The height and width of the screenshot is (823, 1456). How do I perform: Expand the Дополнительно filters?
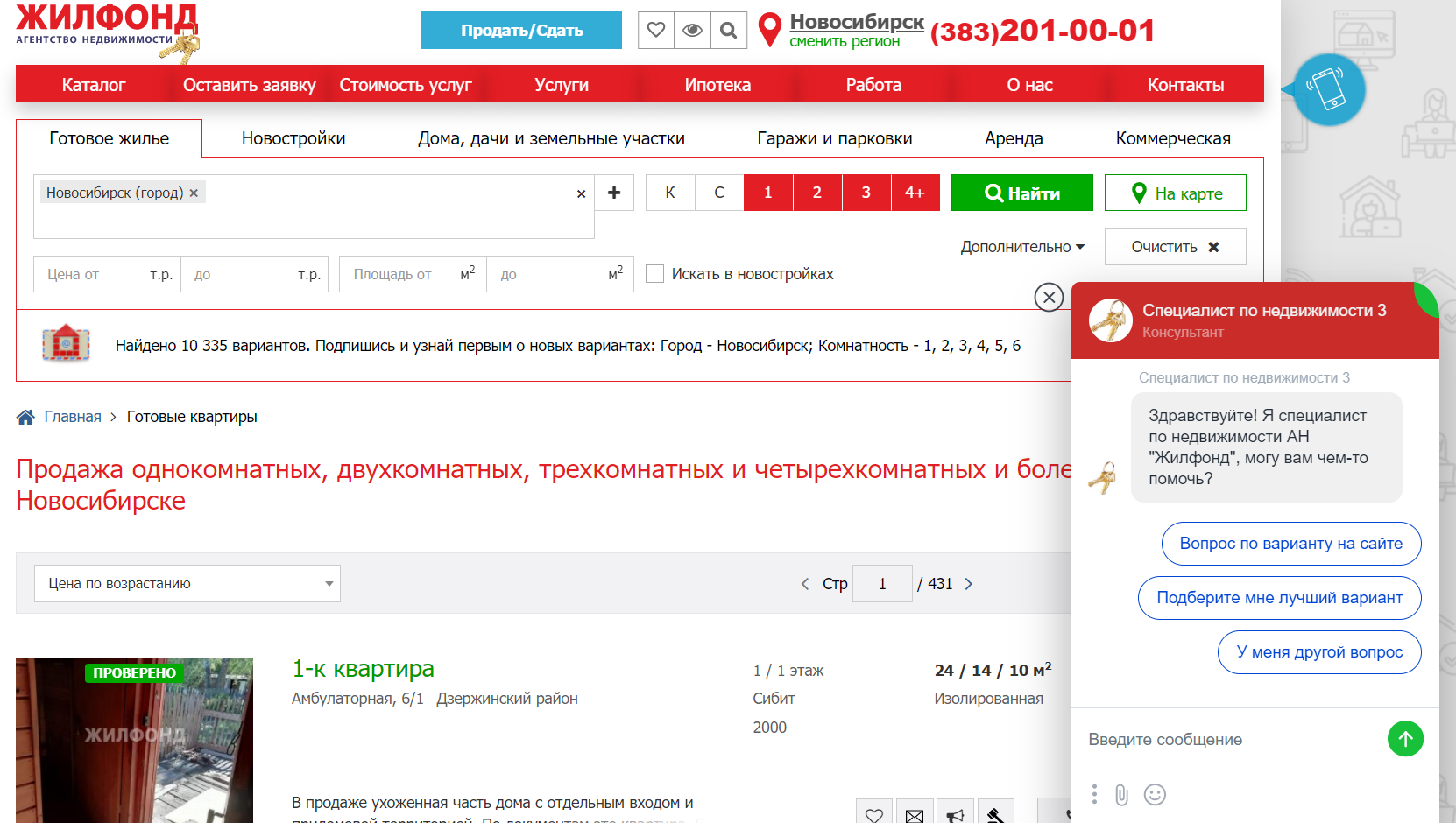pos(1022,247)
